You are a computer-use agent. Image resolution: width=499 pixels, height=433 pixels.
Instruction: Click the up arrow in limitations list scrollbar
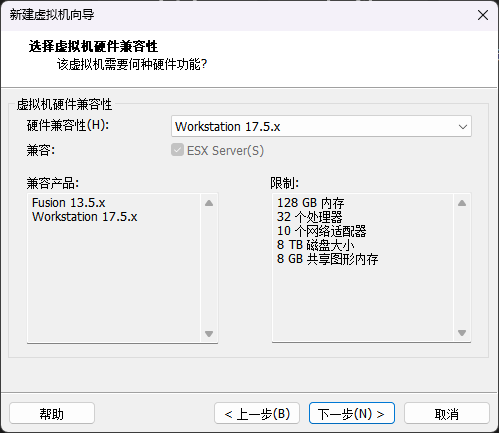462,203
